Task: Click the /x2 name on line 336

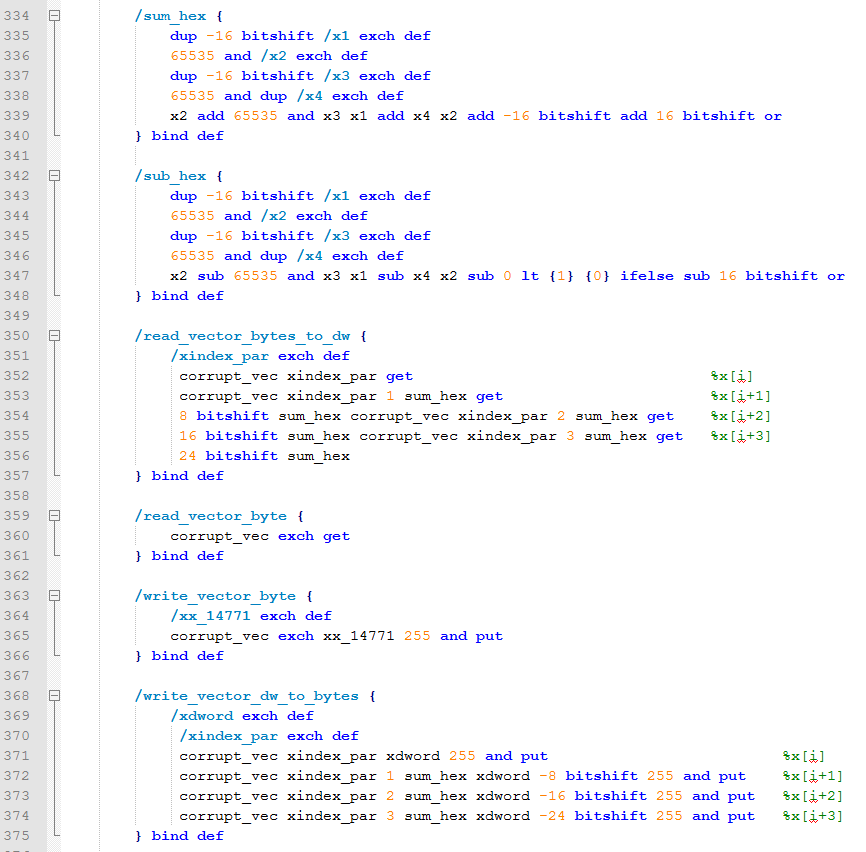Action: pos(273,56)
